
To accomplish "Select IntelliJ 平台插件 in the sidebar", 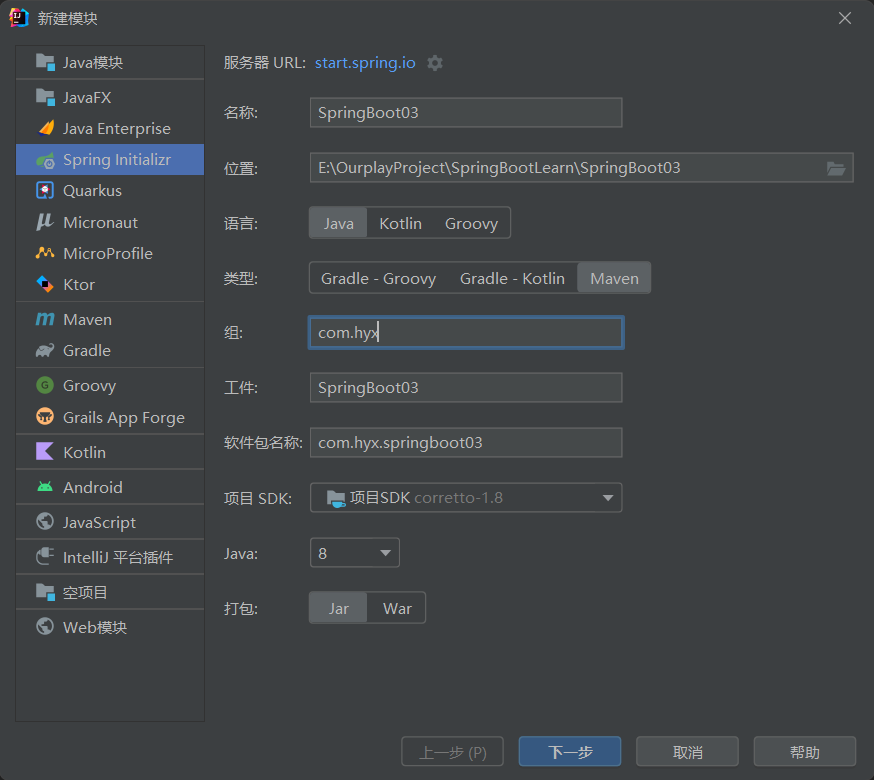I will (x=110, y=556).
